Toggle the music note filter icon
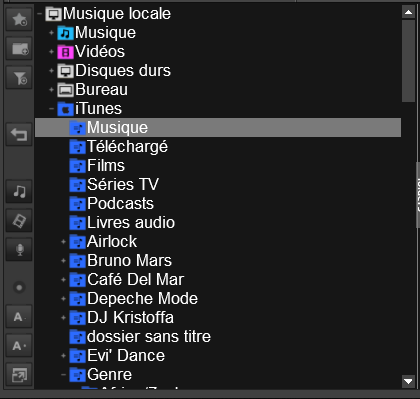The width and height of the screenshot is (420, 399). pos(19,192)
